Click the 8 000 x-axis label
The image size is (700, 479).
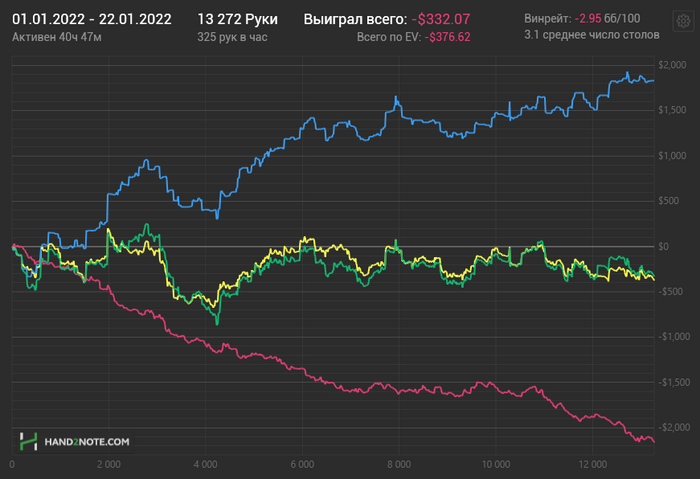[399, 465]
